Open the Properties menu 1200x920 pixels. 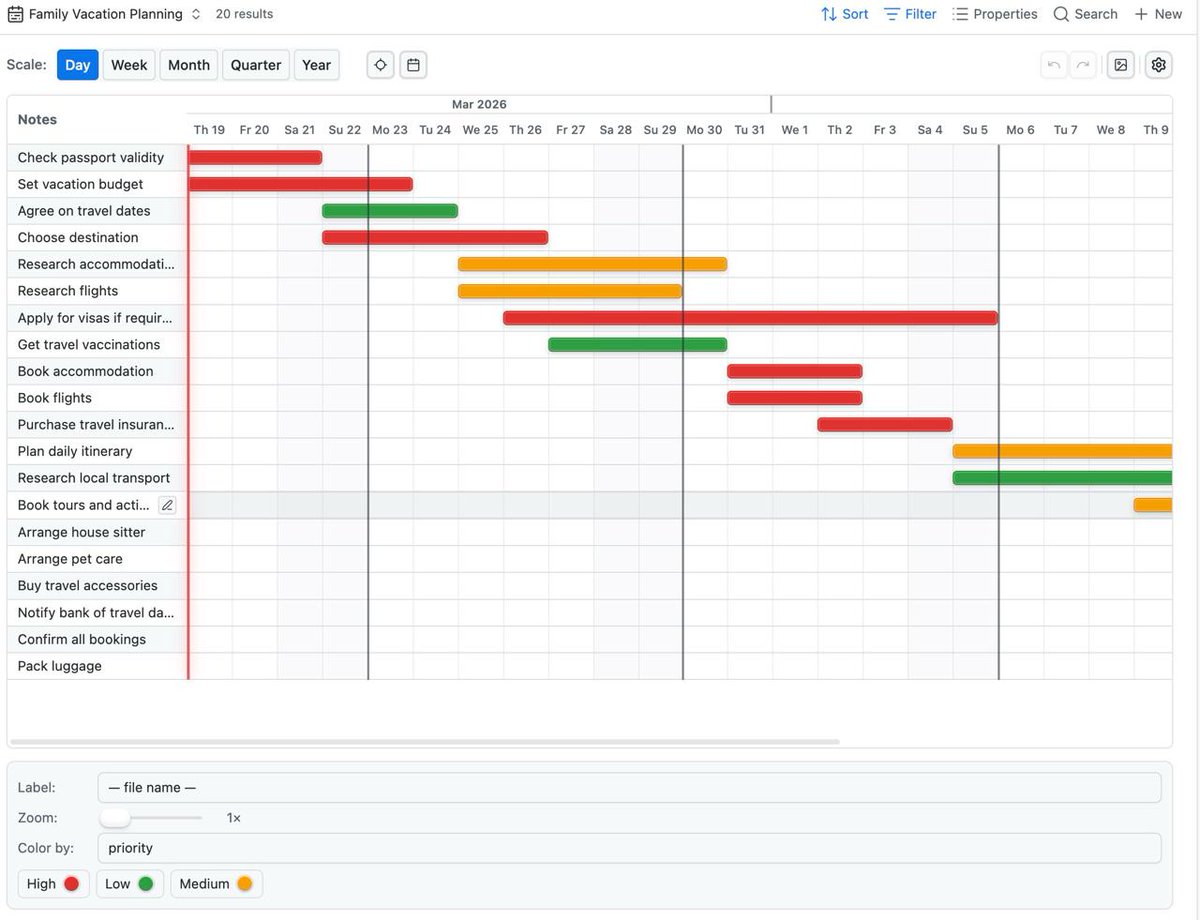(995, 14)
